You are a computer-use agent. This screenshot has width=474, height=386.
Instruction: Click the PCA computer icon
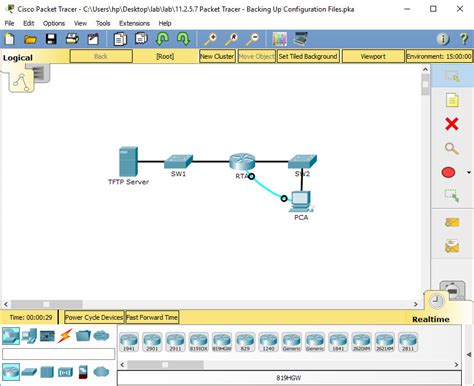(x=301, y=201)
